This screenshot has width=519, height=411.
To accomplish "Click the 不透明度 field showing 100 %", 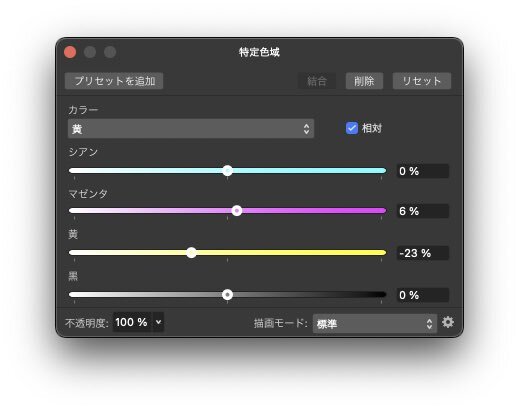I will [x=132, y=322].
